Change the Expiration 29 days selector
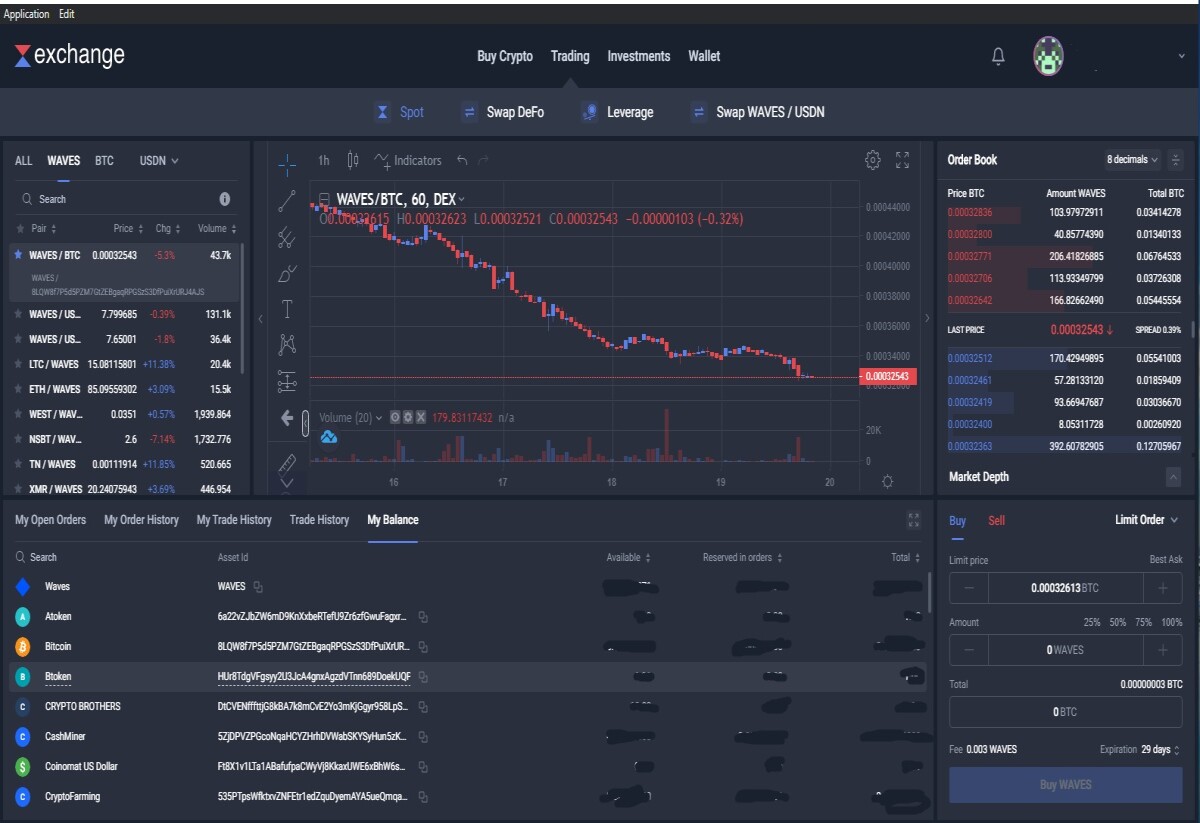Image resolution: width=1200 pixels, height=823 pixels. tap(1160, 749)
